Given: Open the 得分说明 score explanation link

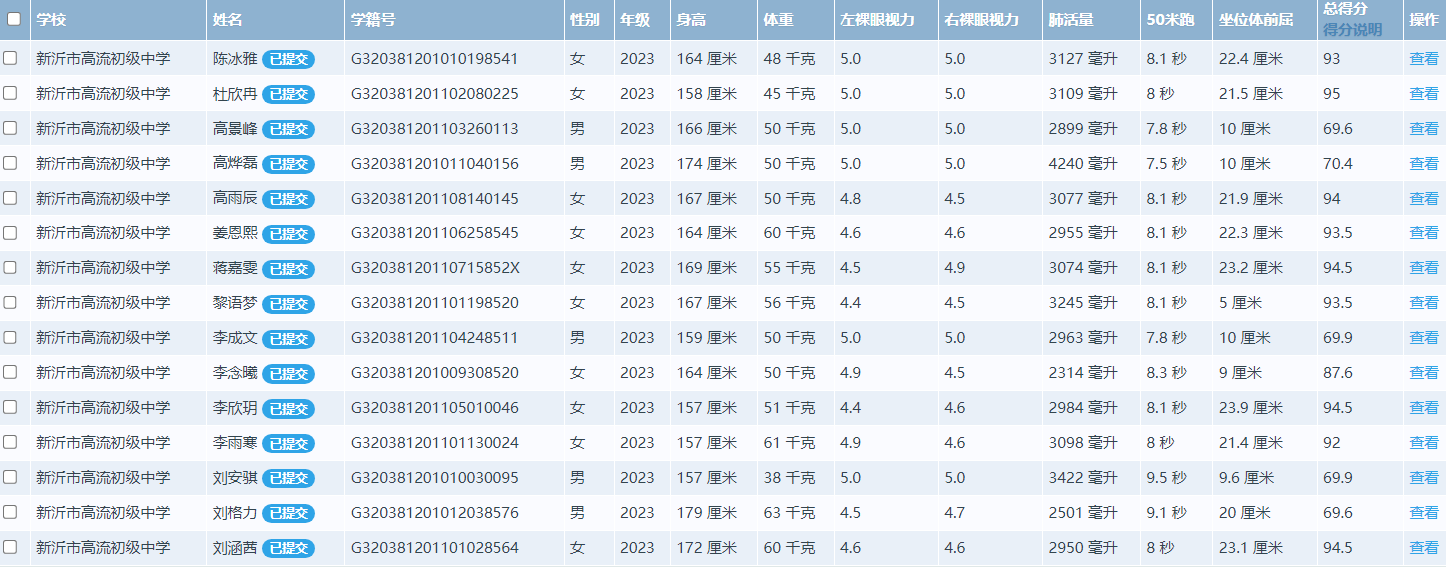Looking at the screenshot, I should 1352,30.
